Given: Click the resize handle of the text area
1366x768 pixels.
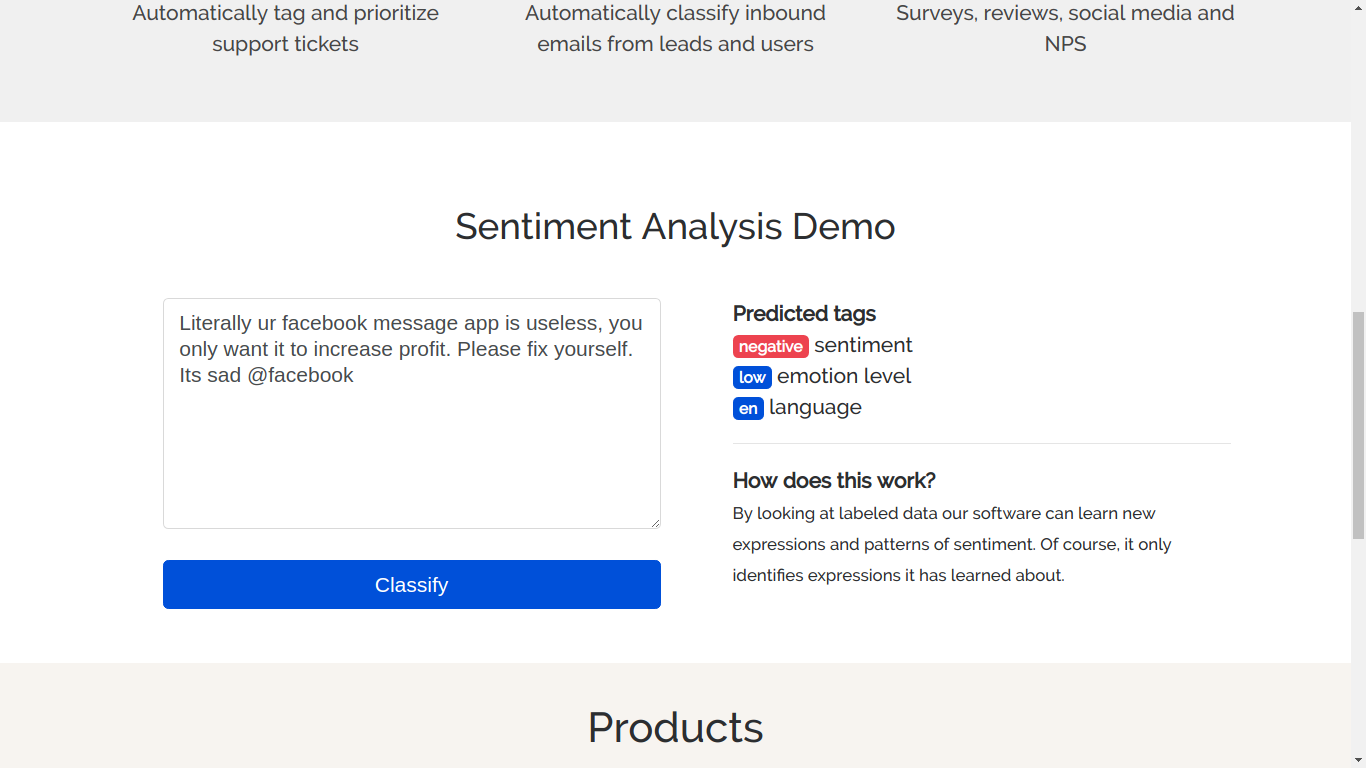Looking at the screenshot, I should 655,522.
